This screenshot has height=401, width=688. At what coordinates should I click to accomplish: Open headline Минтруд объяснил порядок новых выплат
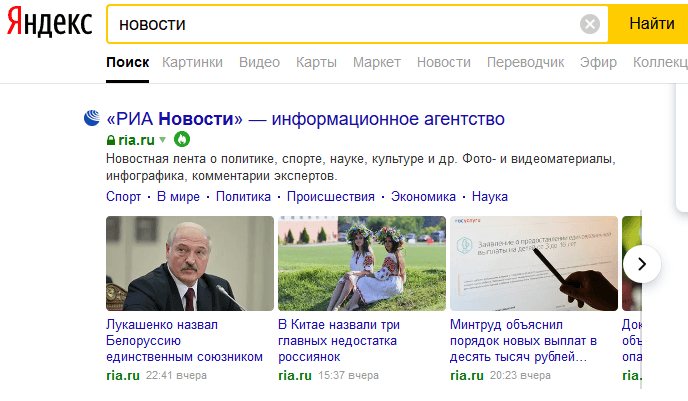(523, 341)
